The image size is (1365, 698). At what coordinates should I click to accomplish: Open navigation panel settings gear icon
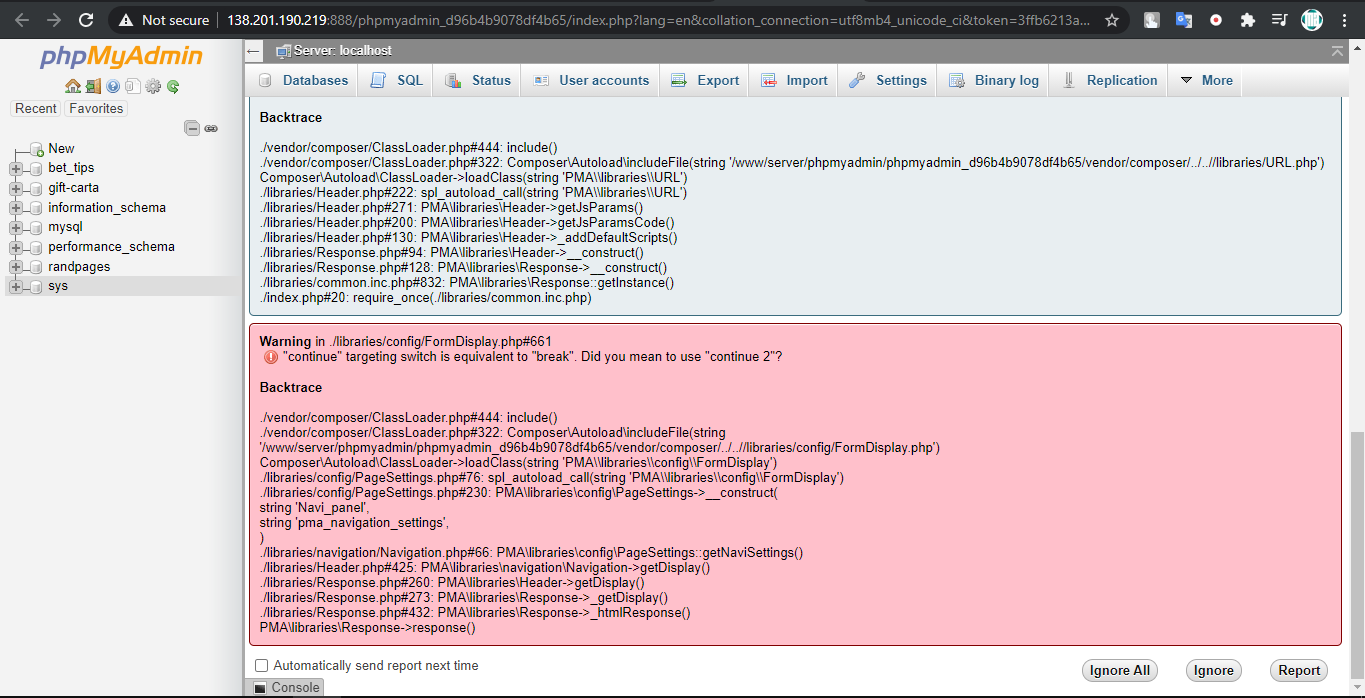click(153, 86)
